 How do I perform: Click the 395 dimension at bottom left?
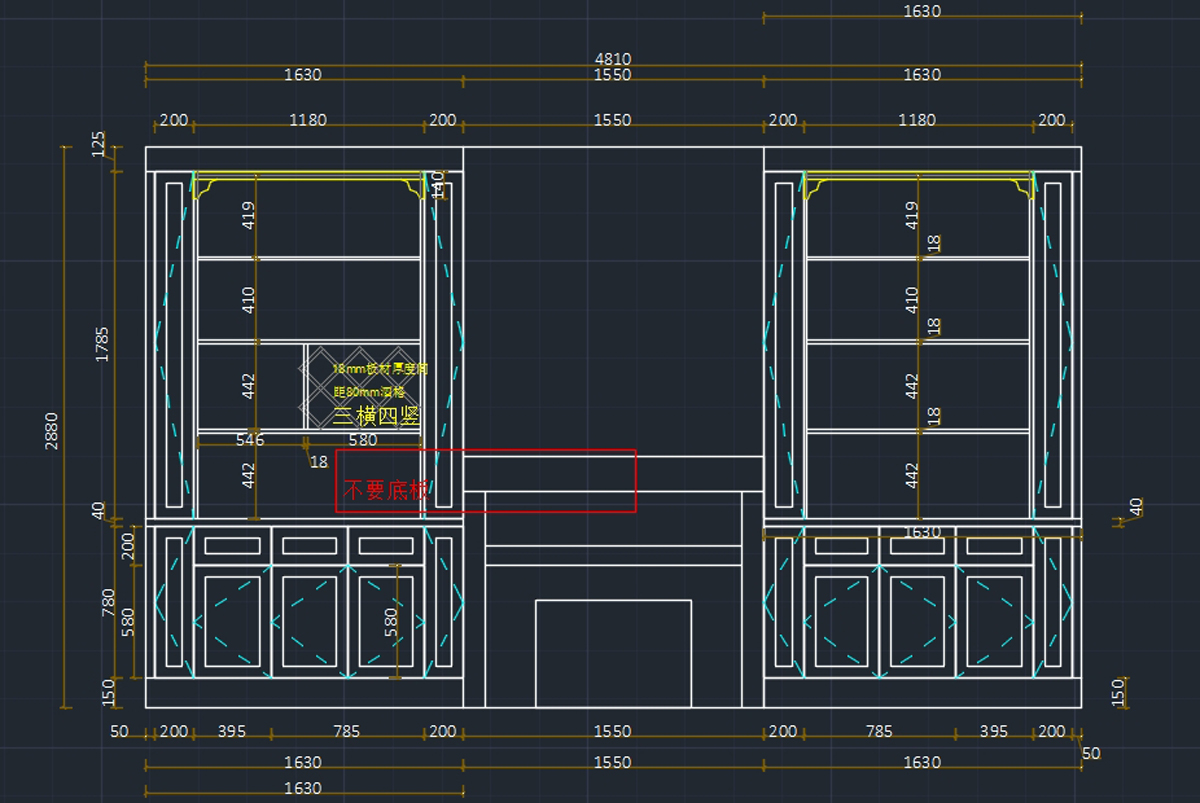[x=233, y=732]
